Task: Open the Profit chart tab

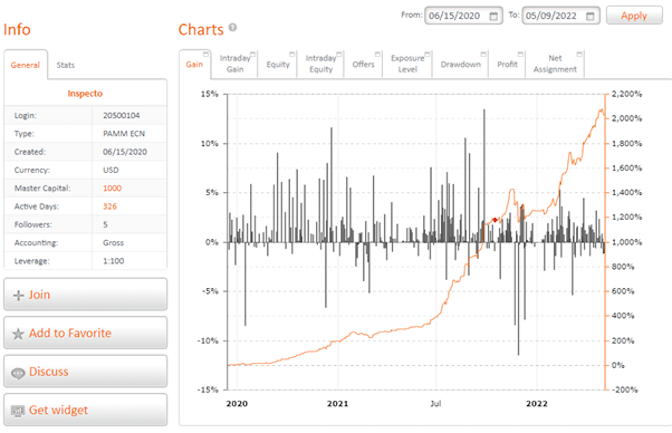Action: point(507,64)
